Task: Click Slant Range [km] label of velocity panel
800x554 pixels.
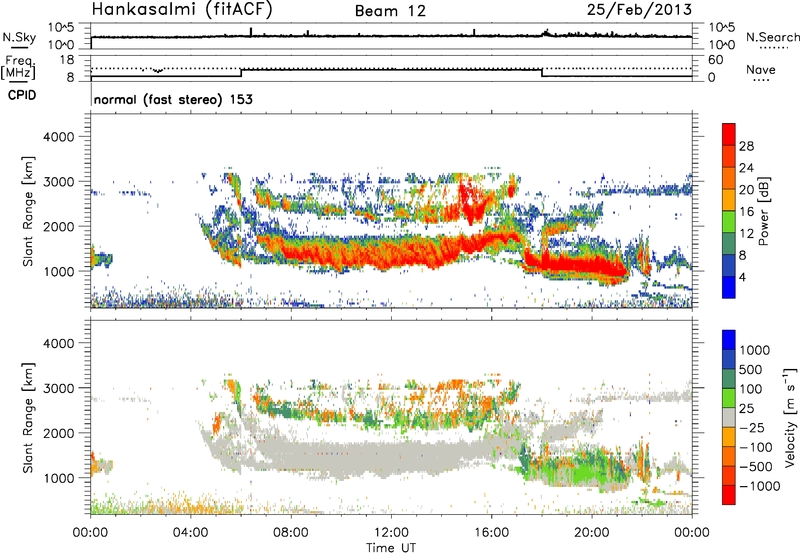Action: coord(28,417)
